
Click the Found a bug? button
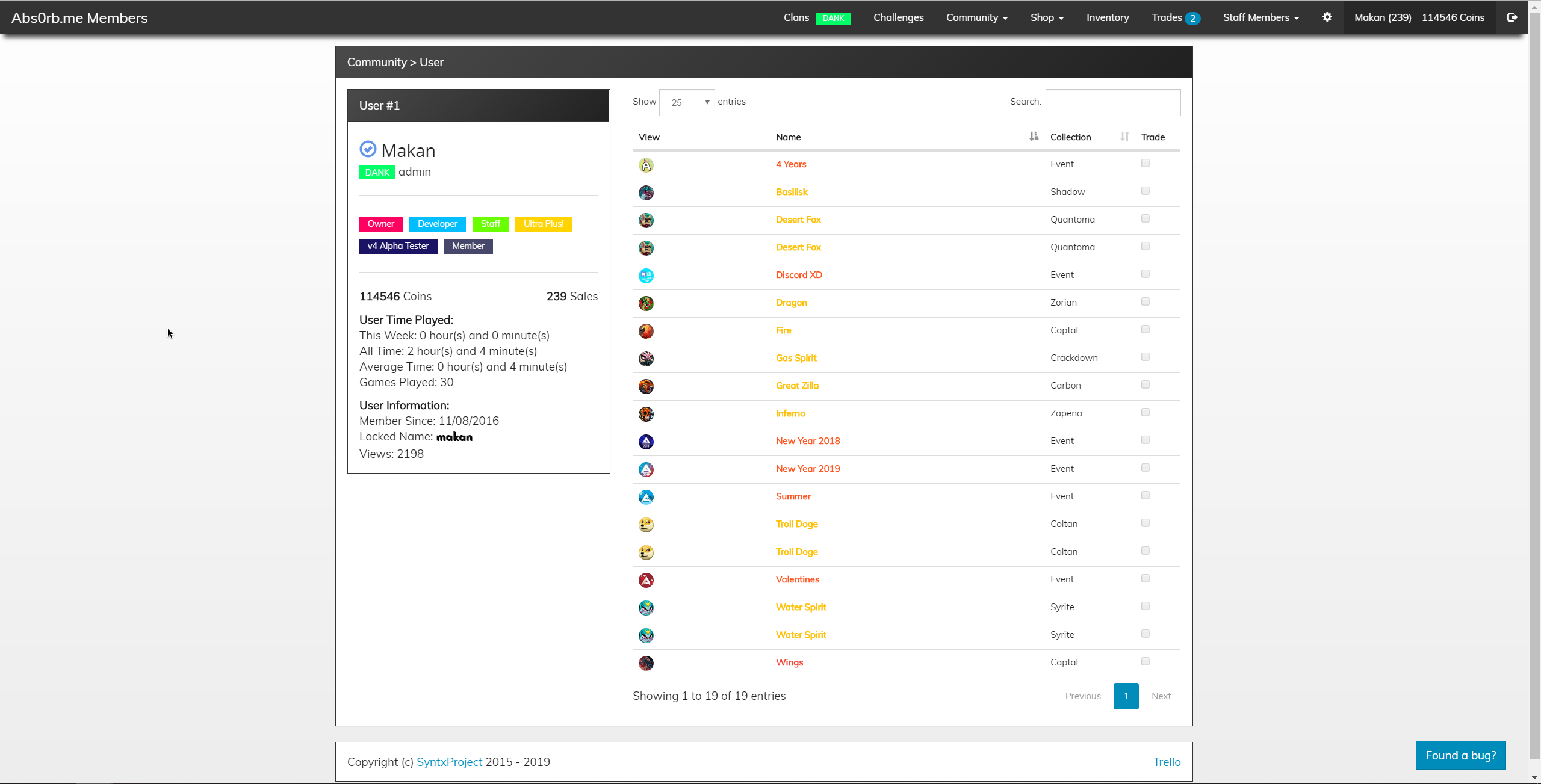pyautogui.click(x=1460, y=755)
